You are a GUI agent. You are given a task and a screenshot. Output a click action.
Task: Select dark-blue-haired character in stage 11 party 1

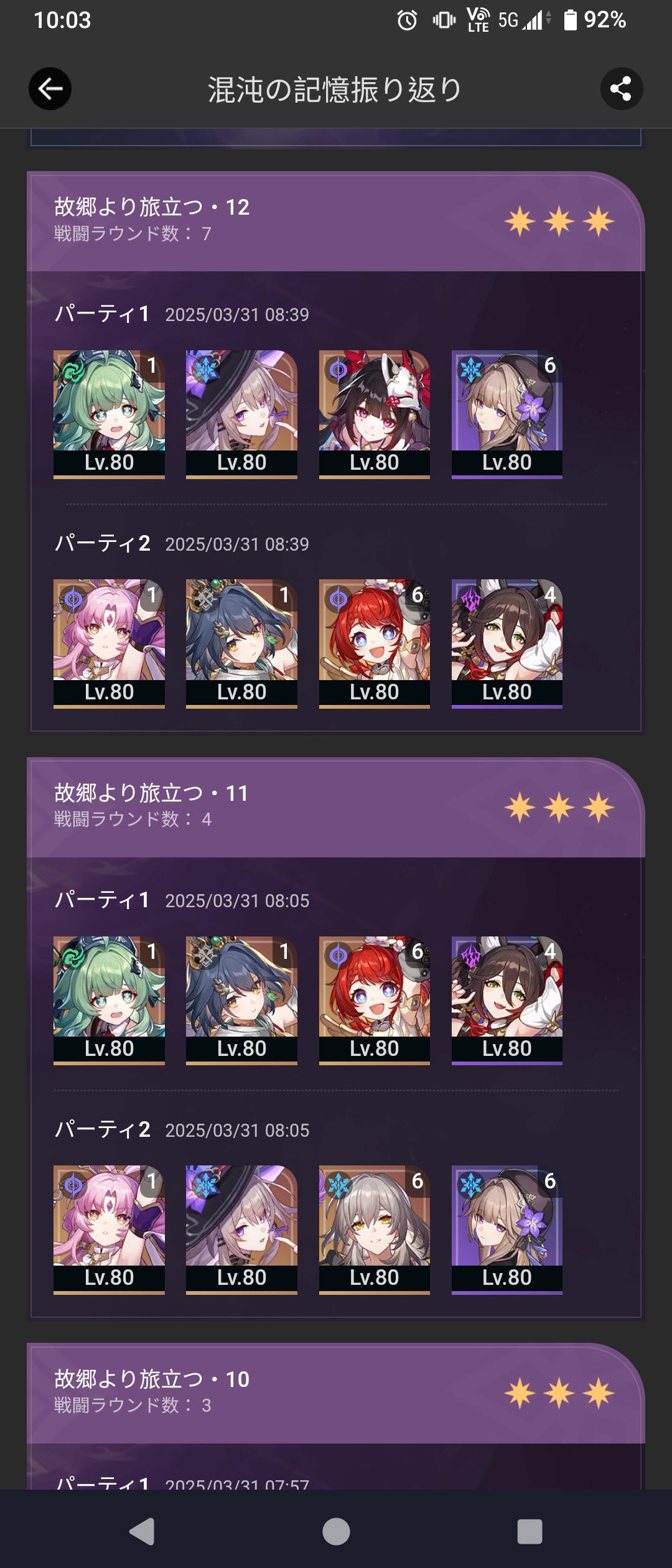[x=241, y=1001]
